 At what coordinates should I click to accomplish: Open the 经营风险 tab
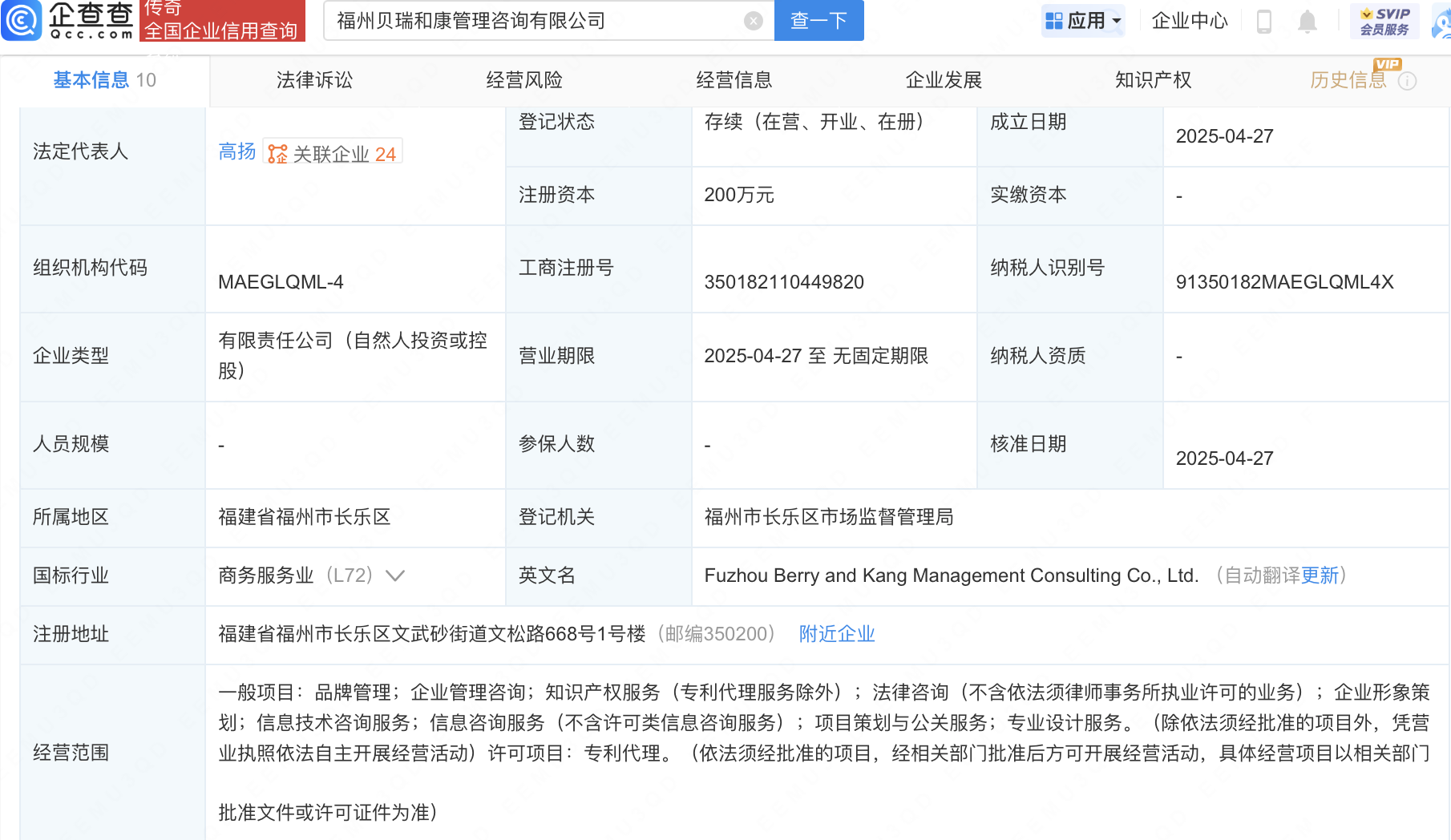(524, 80)
